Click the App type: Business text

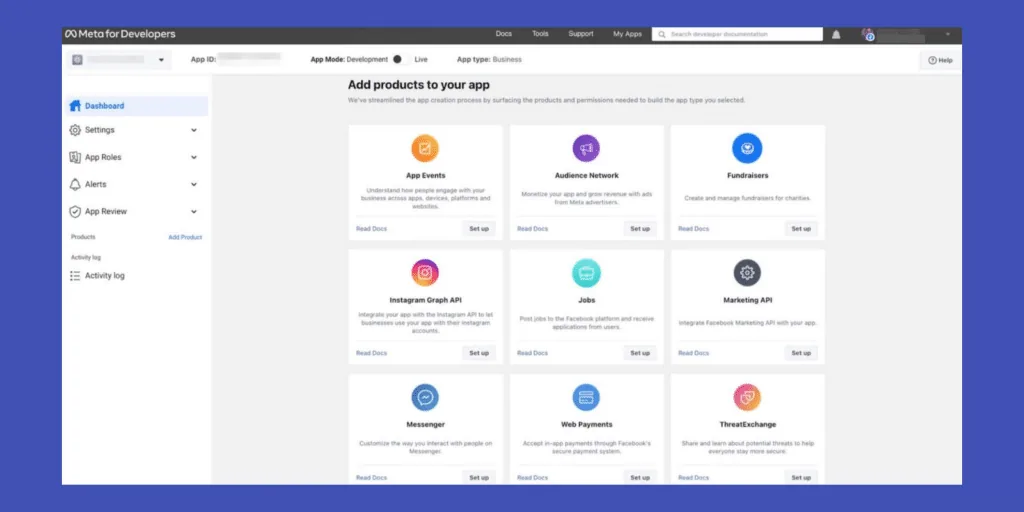click(489, 59)
